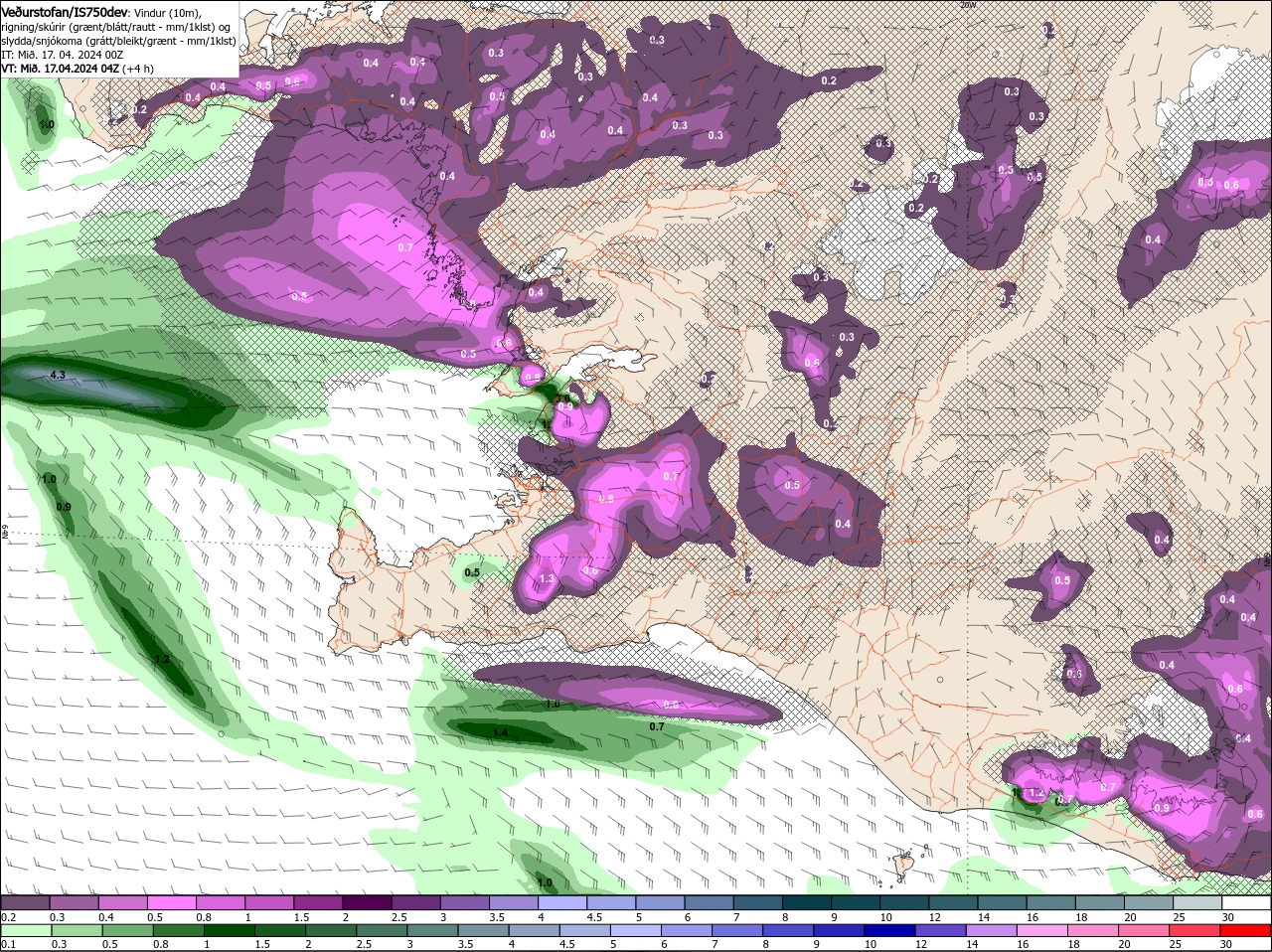Image resolution: width=1272 pixels, height=952 pixels.
Task: Select the 1.4 rainfall value on the map
Action: (500, 732)
